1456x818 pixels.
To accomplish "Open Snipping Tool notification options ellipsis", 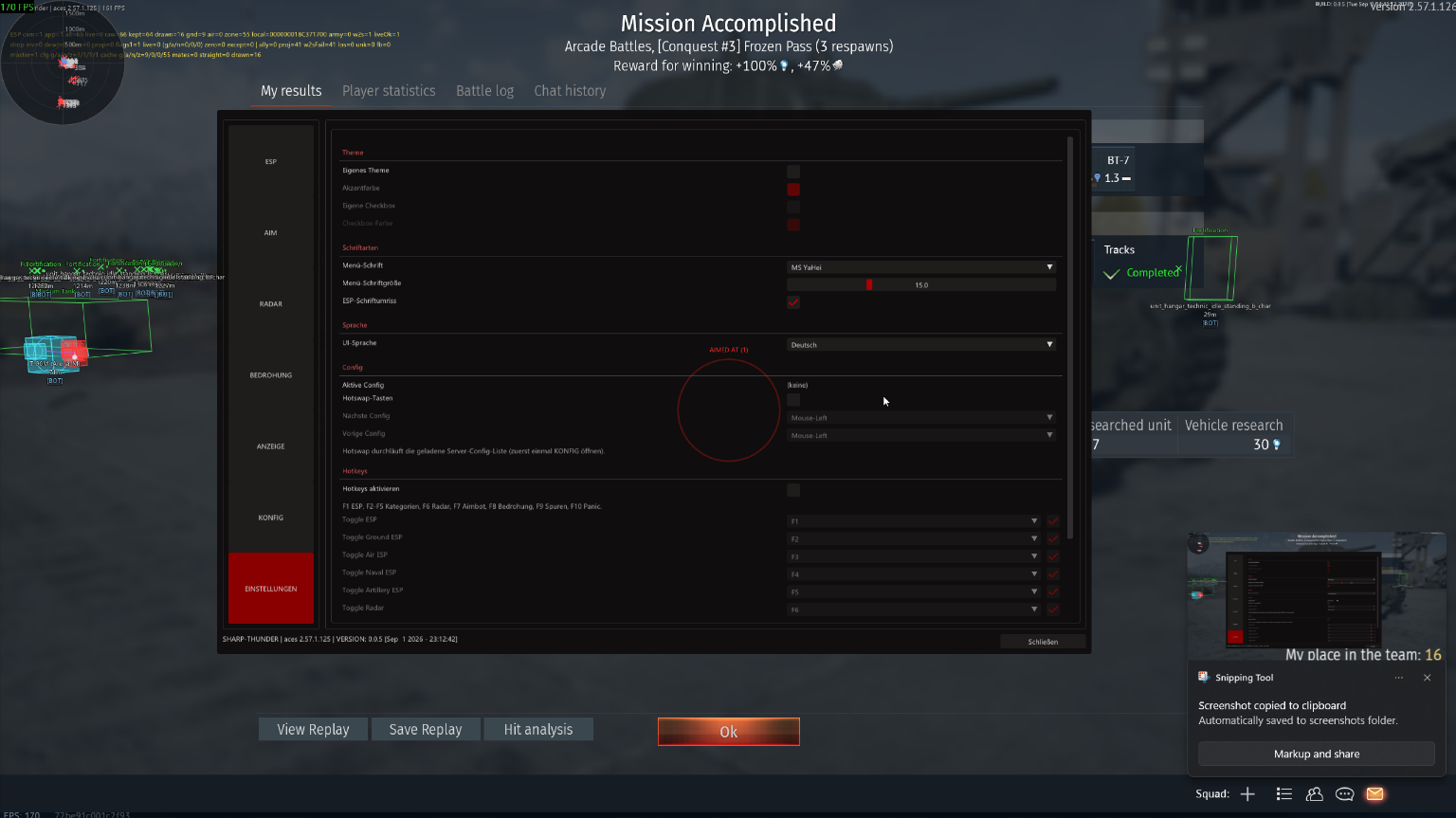I will [x=1398, y=678].
